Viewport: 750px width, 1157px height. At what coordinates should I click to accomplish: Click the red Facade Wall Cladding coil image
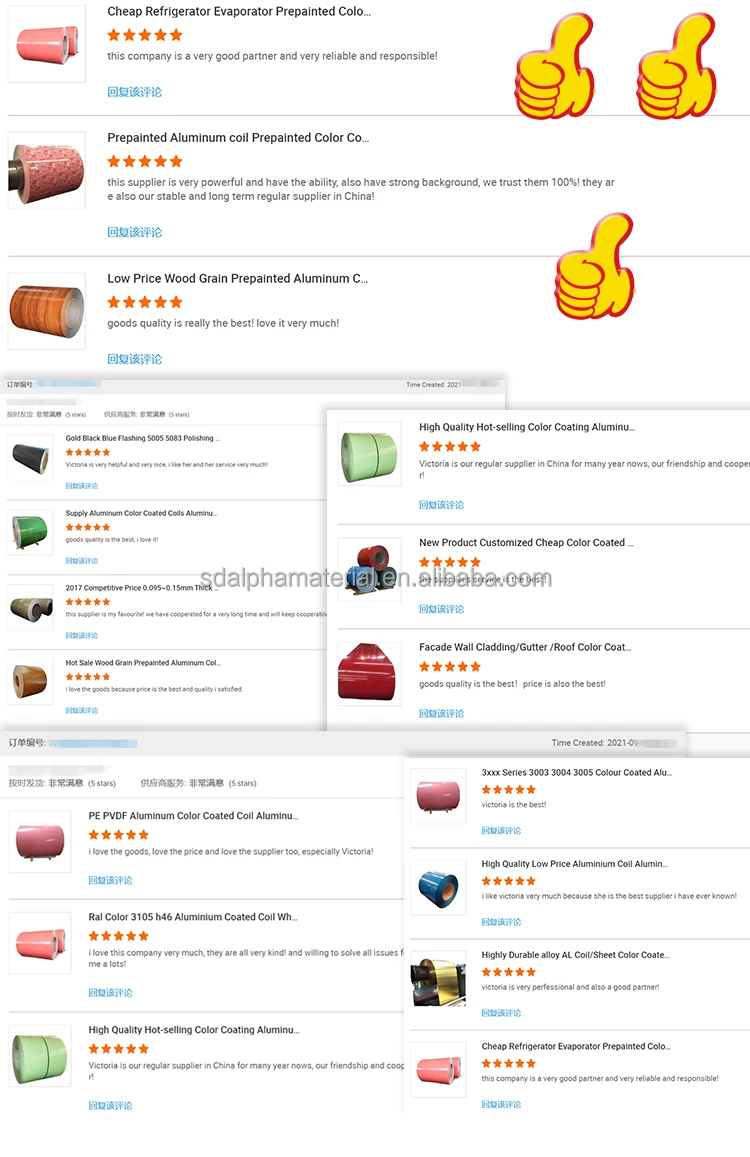click(370, 672)
